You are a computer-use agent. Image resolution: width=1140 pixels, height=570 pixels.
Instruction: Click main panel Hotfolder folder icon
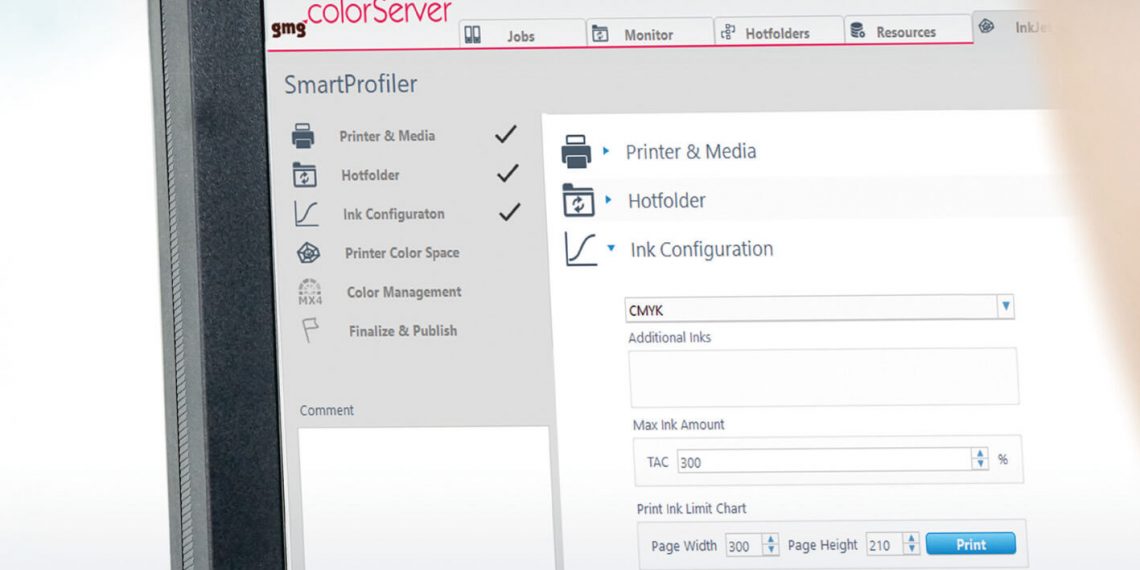coord(579,201)
